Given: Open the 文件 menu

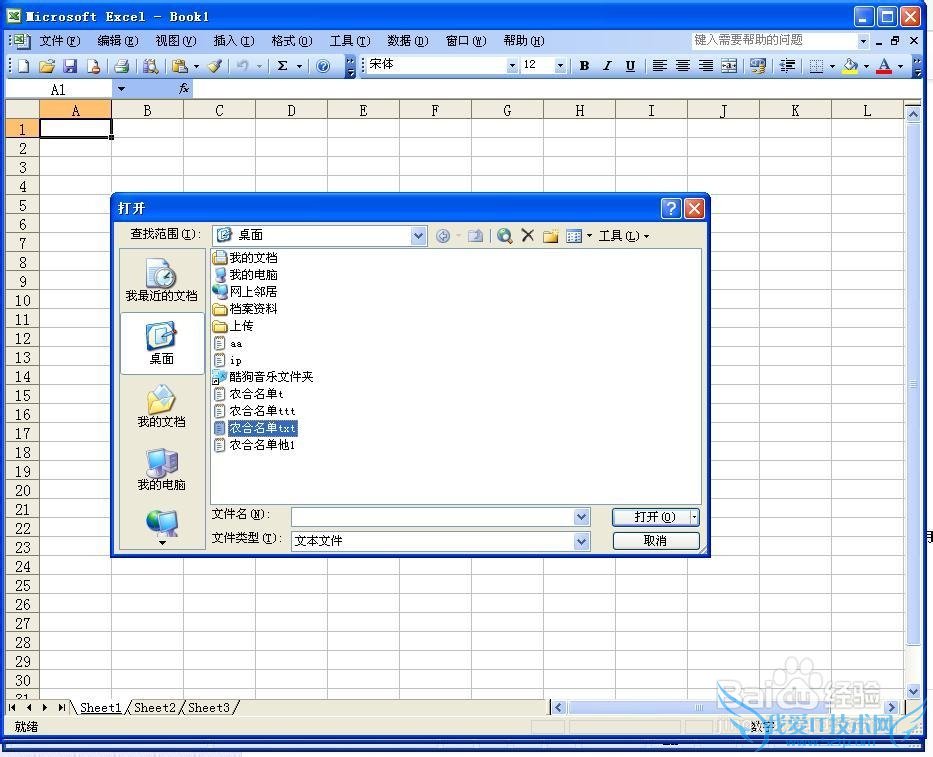Looking at the screenshot, I should tap(60, 41).
